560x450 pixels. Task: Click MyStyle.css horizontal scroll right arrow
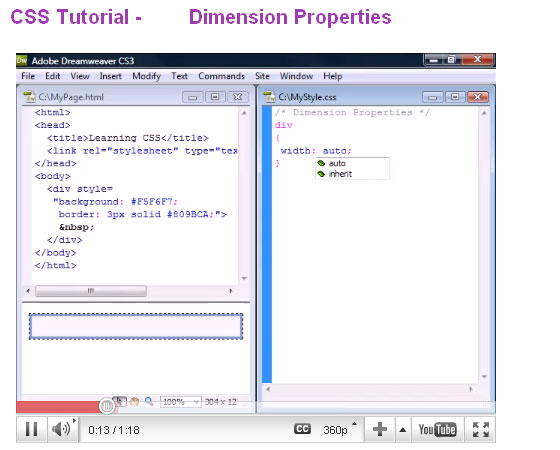(471, 389)
